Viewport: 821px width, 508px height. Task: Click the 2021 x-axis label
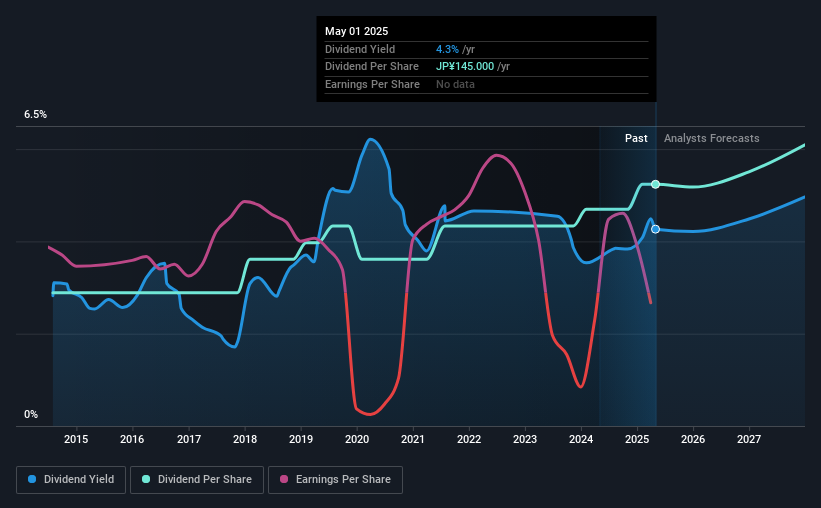(x=413, y=439)
